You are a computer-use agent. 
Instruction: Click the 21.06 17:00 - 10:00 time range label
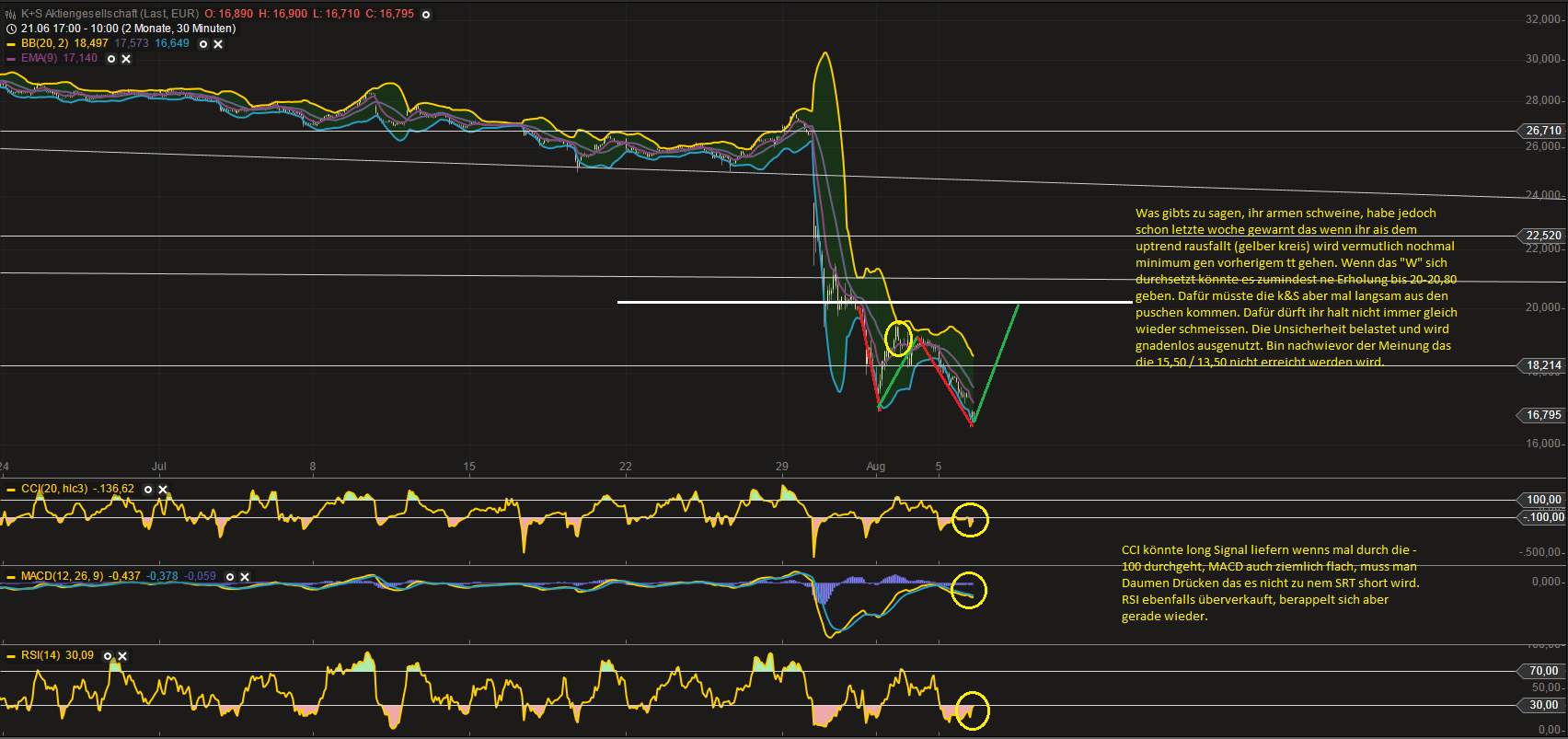click(x=128, y=29)
